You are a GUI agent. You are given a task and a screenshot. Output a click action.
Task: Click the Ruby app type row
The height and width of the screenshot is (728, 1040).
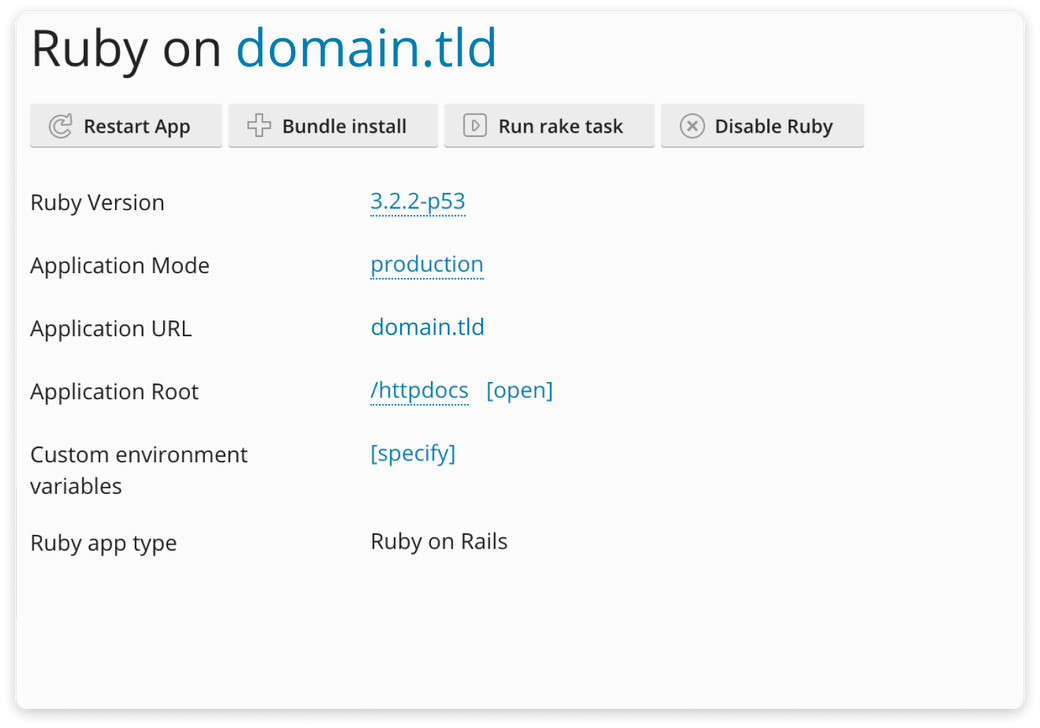(104, 543)
